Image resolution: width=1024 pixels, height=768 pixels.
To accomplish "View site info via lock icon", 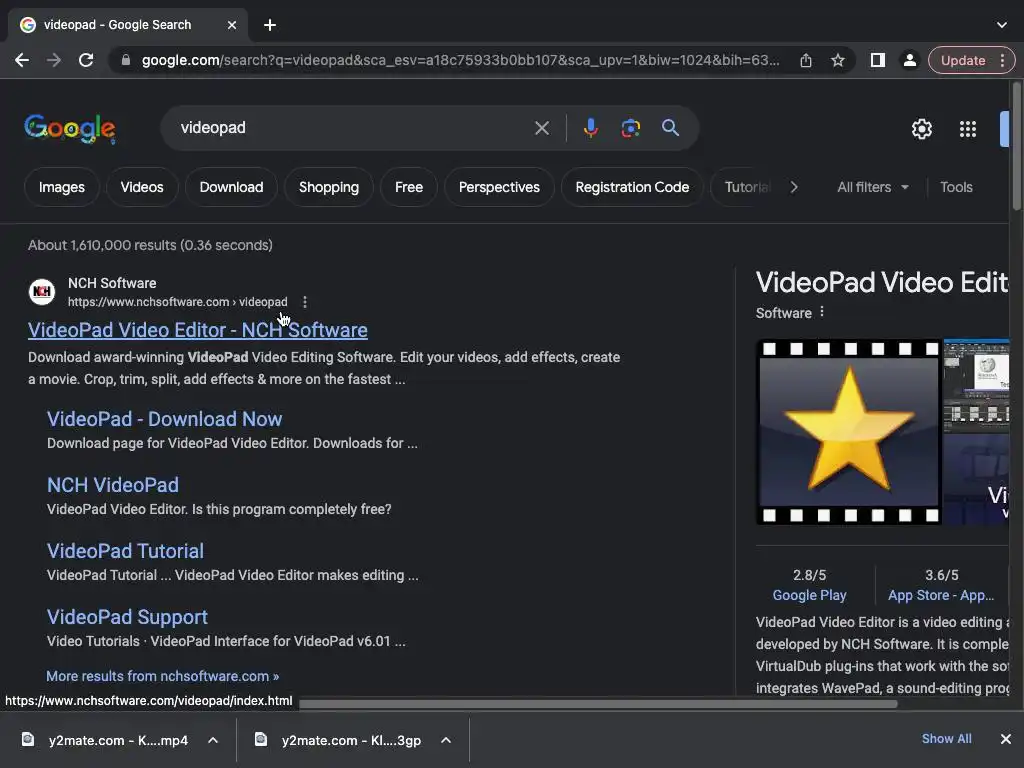I will click(126, 60).
